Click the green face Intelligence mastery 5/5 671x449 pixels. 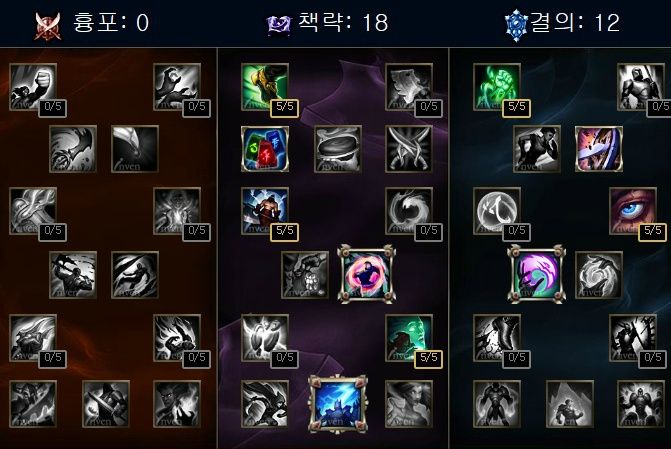point(409,338)
